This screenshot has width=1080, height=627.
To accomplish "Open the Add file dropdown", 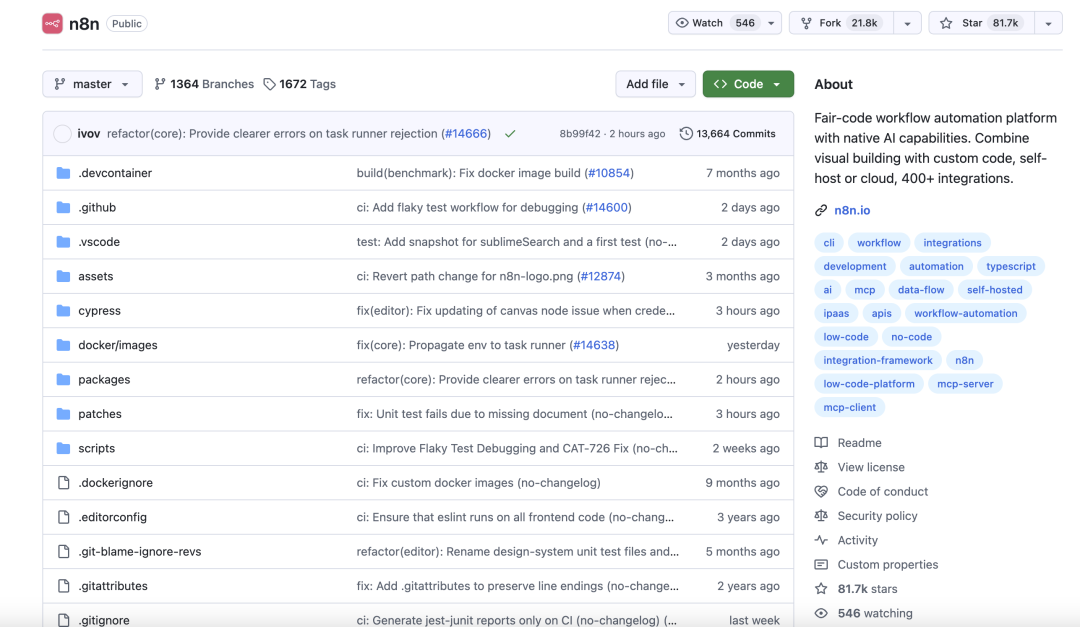I will click(x=655, y=84).
